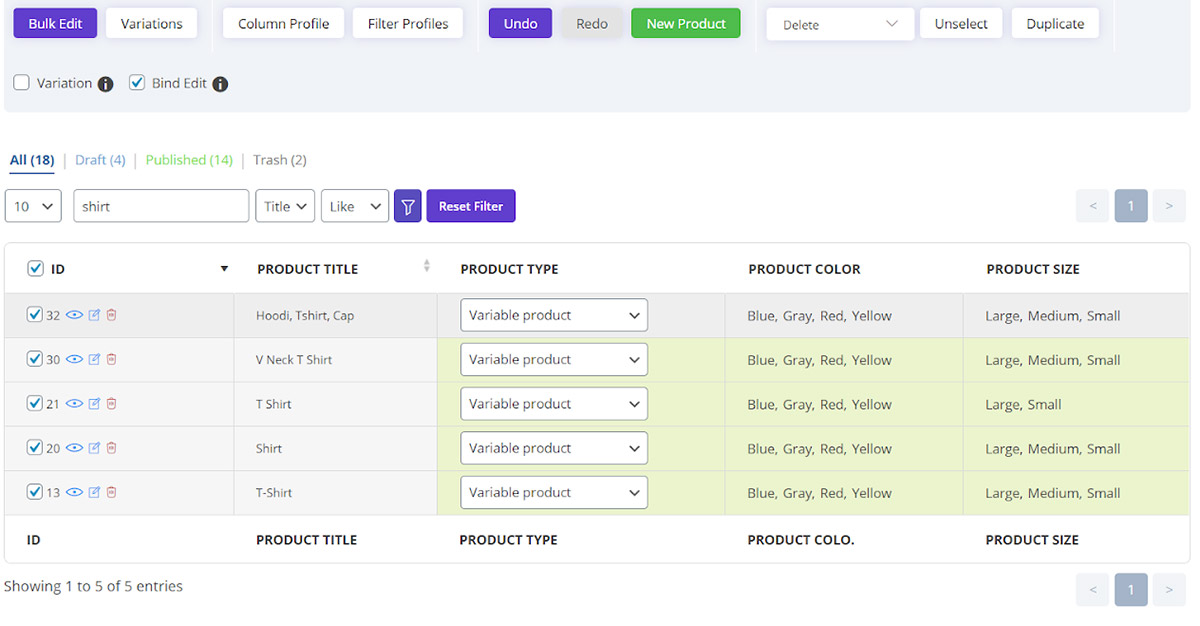
Task: Disable the Bind Edit checkbox
Action: (x=137, y=83)
